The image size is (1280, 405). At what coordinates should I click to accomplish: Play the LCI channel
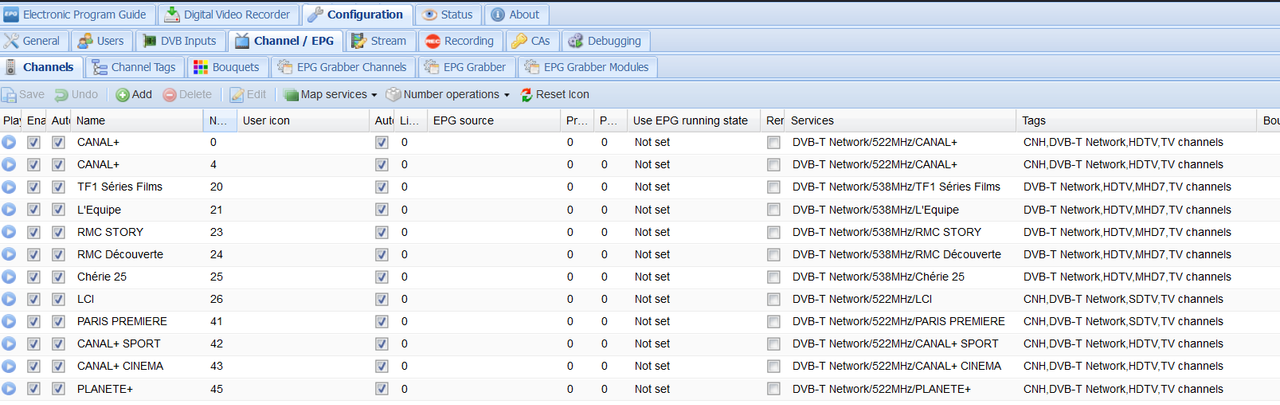point(9,299)
